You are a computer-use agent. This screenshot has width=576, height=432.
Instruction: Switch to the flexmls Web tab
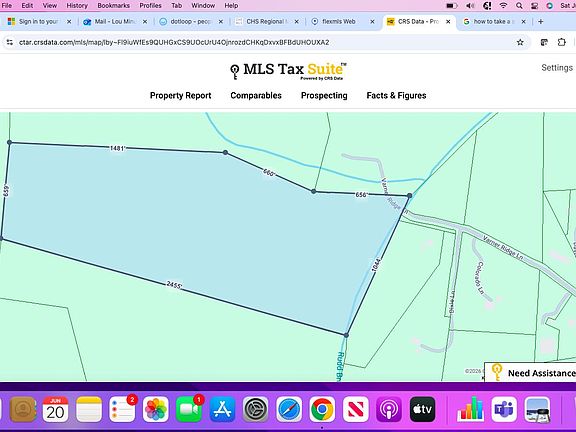(339, 22)
